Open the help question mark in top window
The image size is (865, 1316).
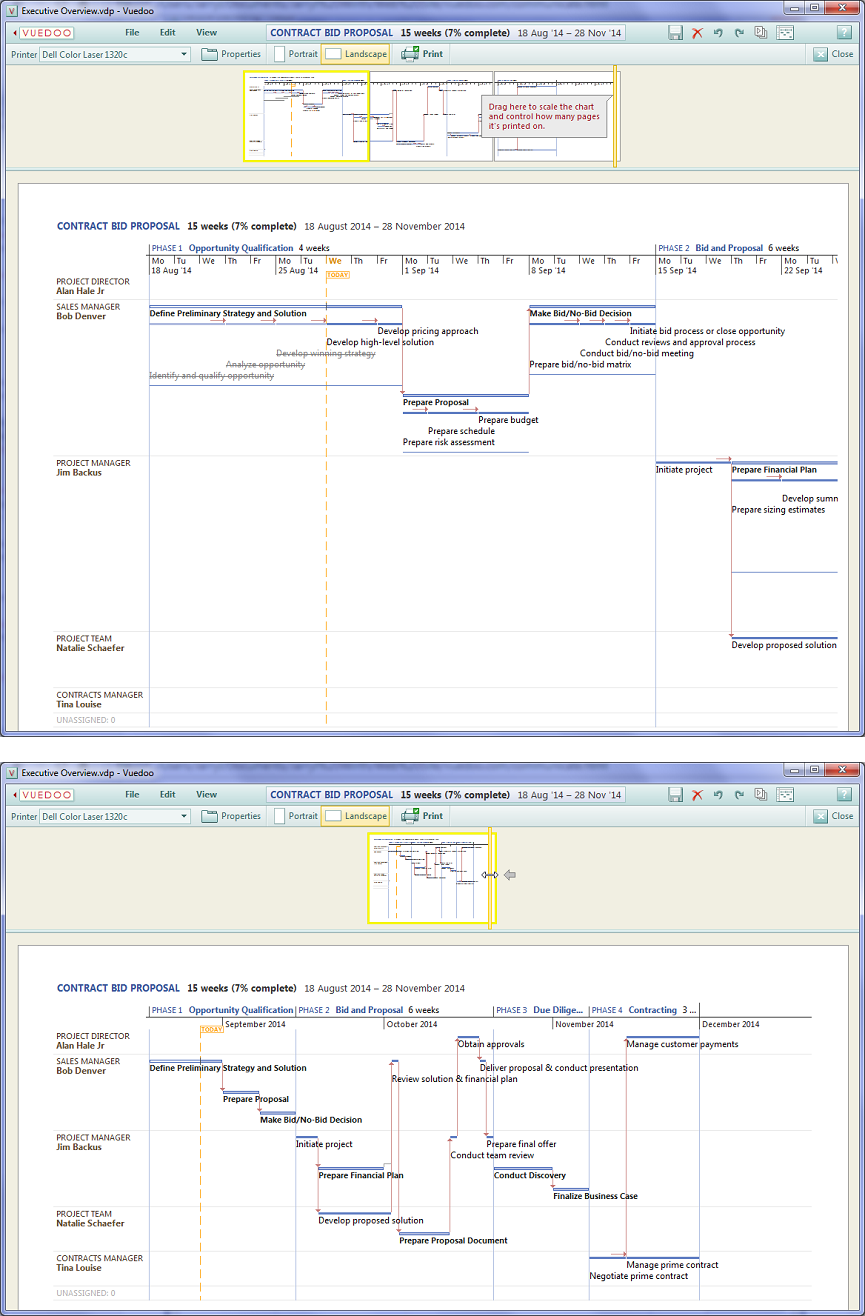[x=843, y=33]
